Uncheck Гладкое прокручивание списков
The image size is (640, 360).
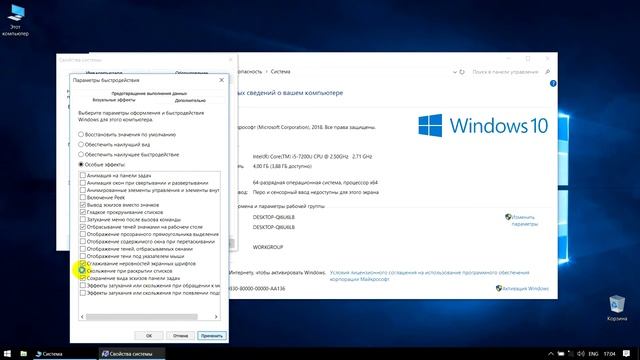(83, 212)
